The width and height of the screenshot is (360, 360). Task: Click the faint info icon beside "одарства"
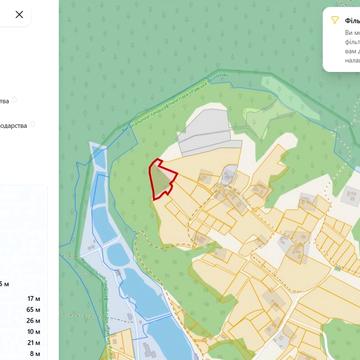click(x=32, y=125)
